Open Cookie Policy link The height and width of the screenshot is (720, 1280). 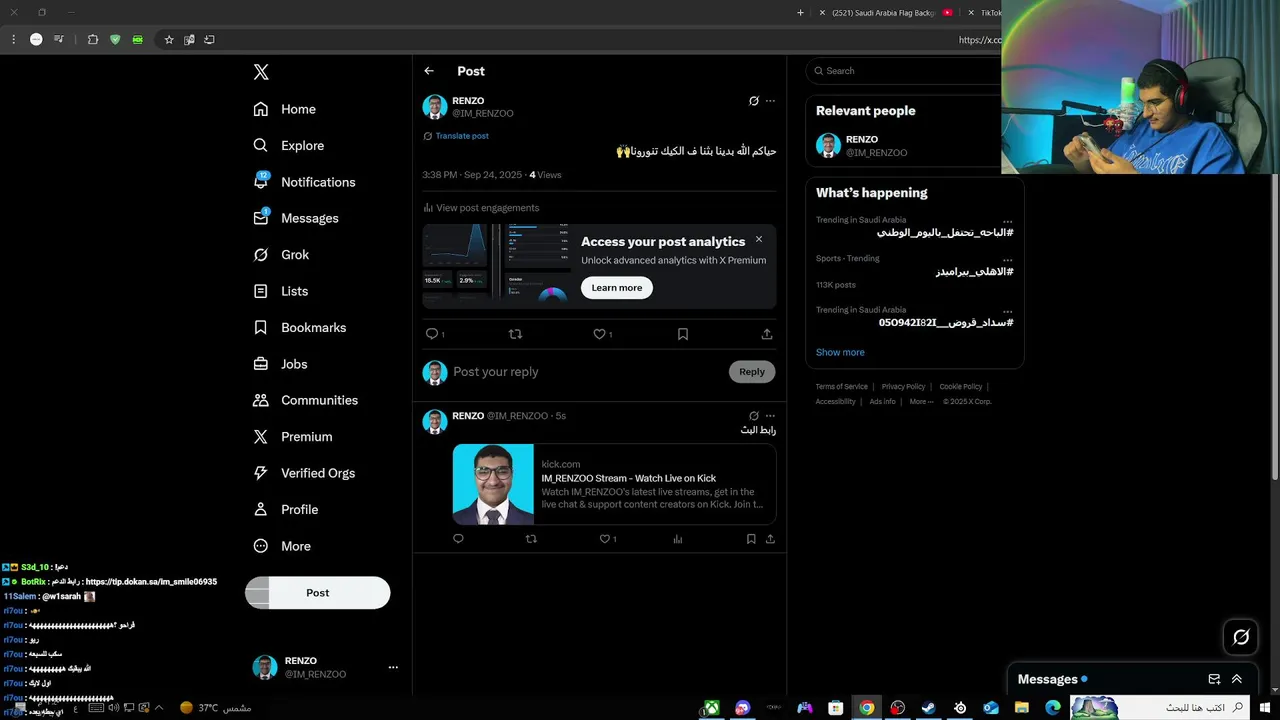coord(960,387)
